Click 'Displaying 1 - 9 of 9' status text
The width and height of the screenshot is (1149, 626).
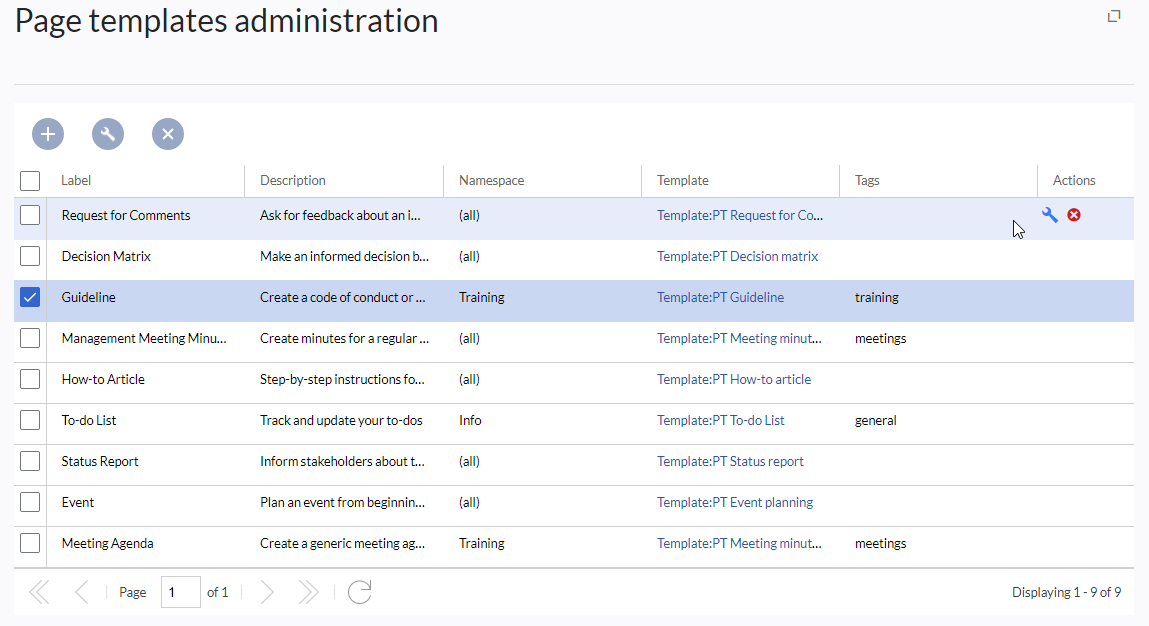coord(1066,592)
